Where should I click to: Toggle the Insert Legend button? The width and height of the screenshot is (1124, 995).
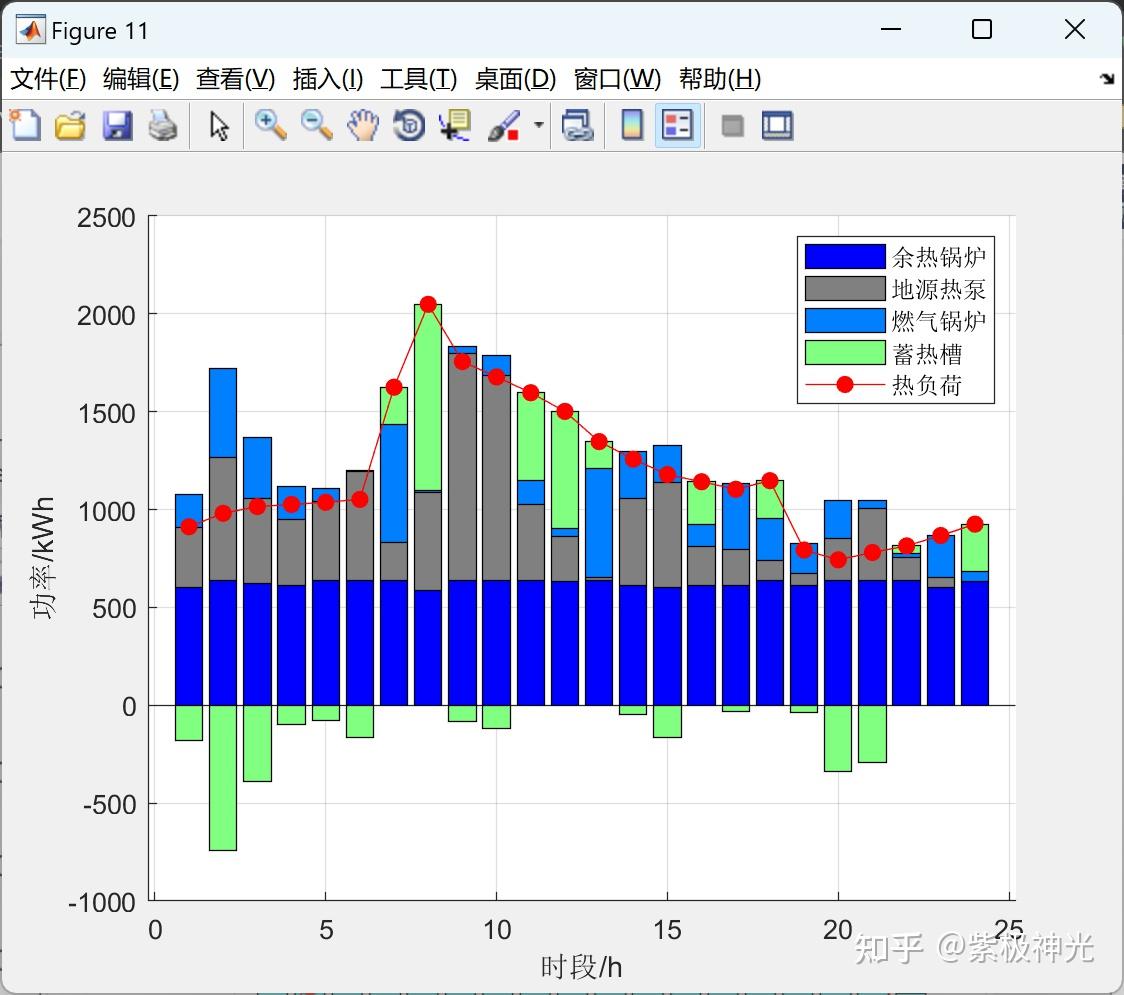click(x=677, y=125)
